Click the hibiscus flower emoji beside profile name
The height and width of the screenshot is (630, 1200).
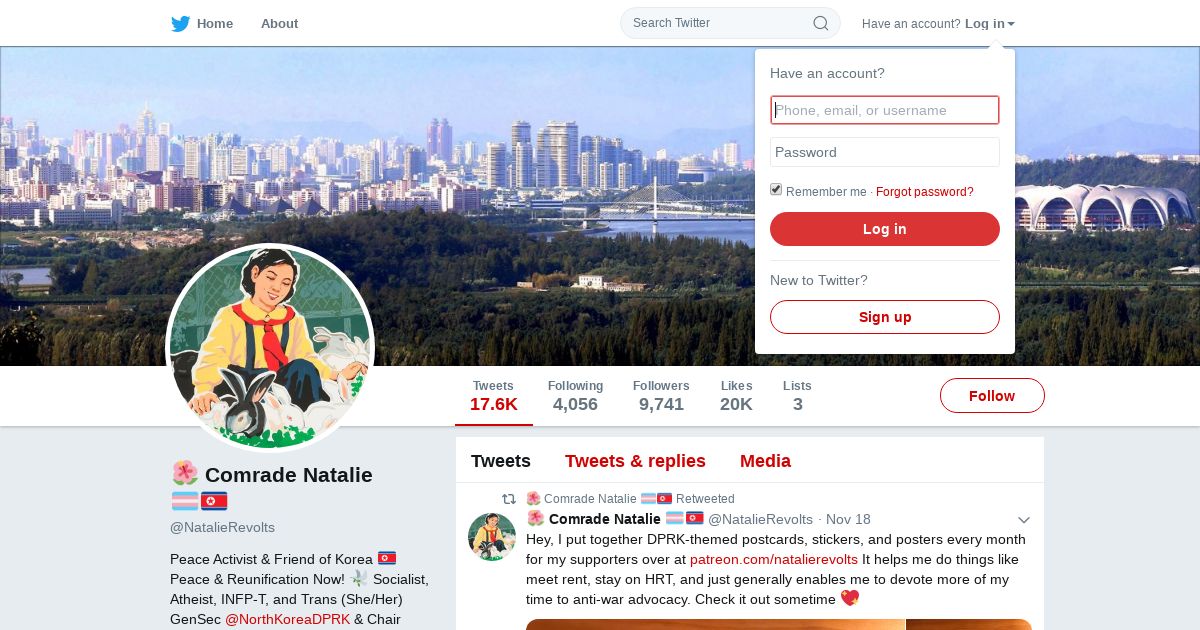pos(184,474)
